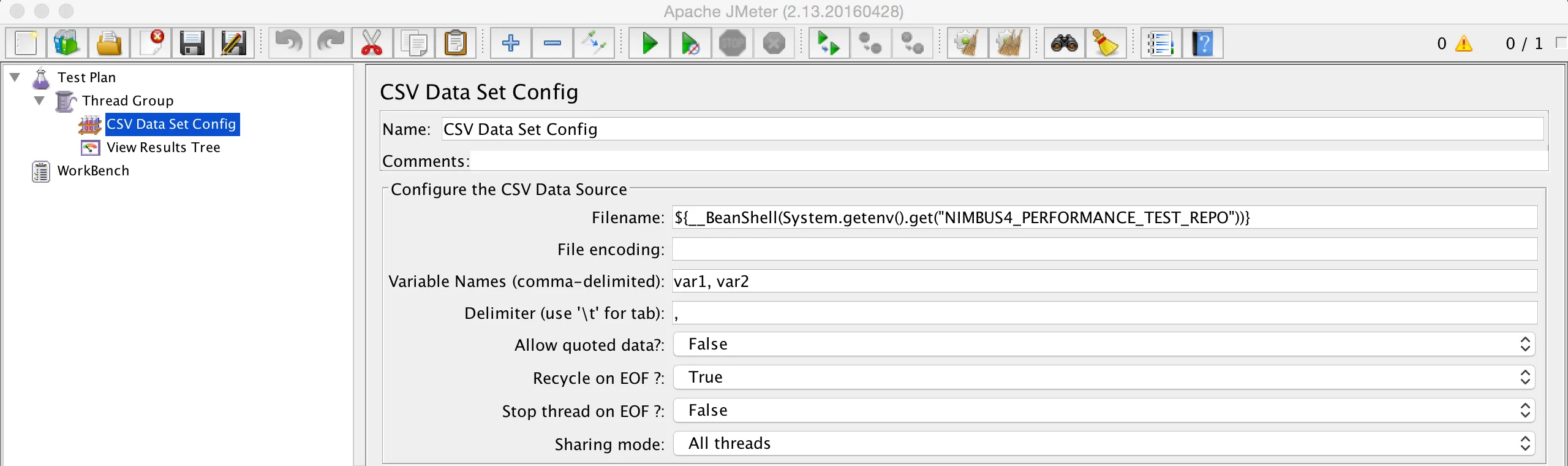Copy the selected element
The width and height of the screenshot is (1568, 466).
(413, 44)
